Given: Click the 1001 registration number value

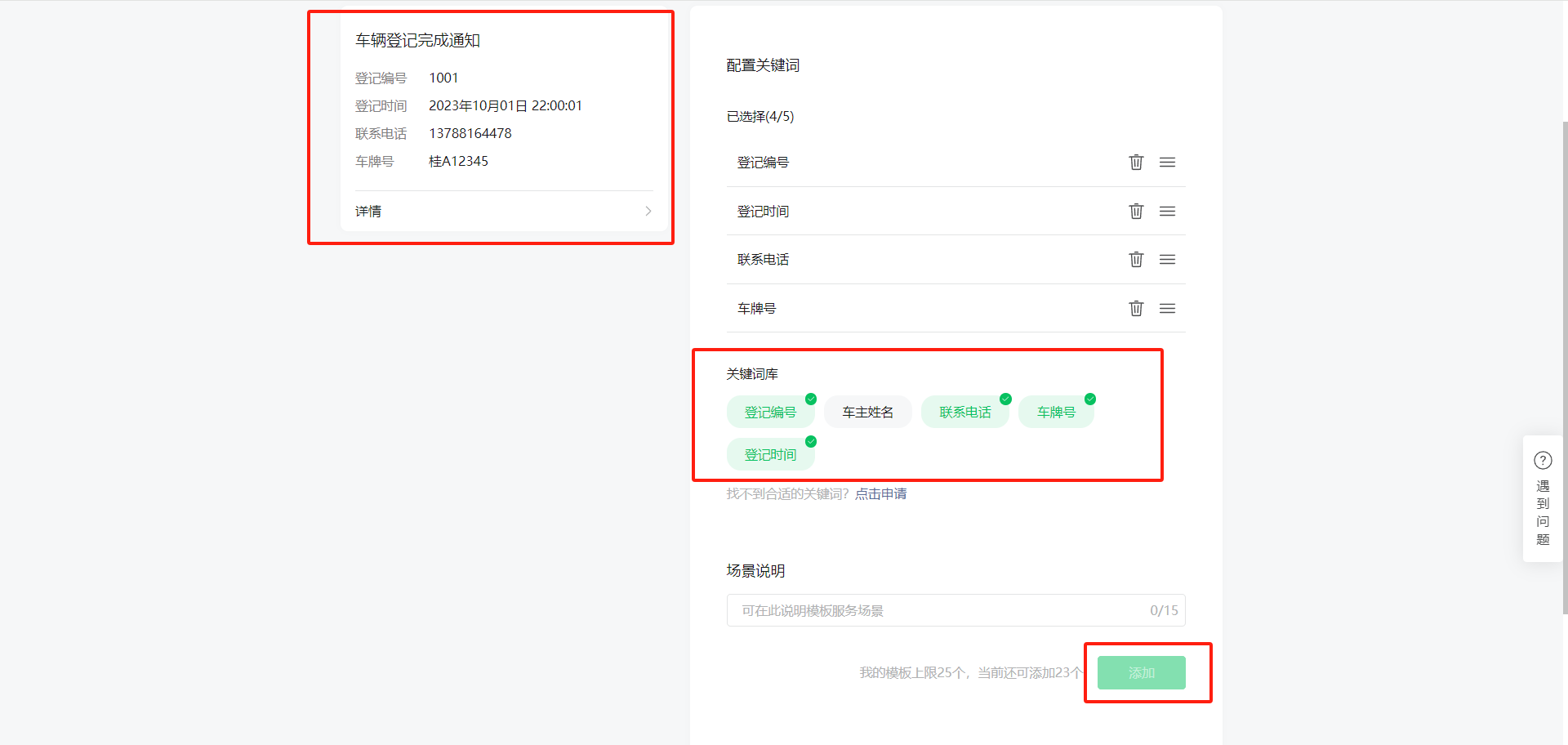Looking at the screenshot, I should coord(443,78).
